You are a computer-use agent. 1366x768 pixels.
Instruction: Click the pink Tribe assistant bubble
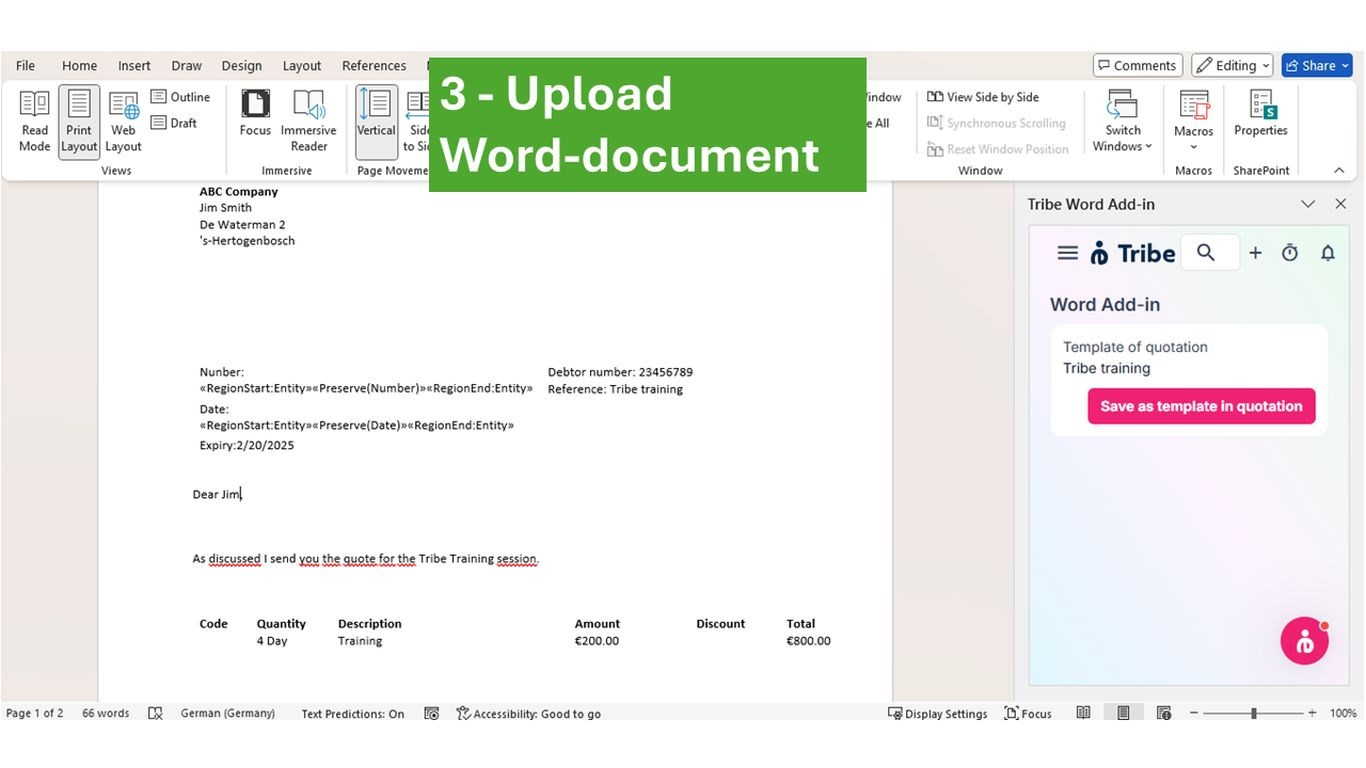pos(1305,641)
